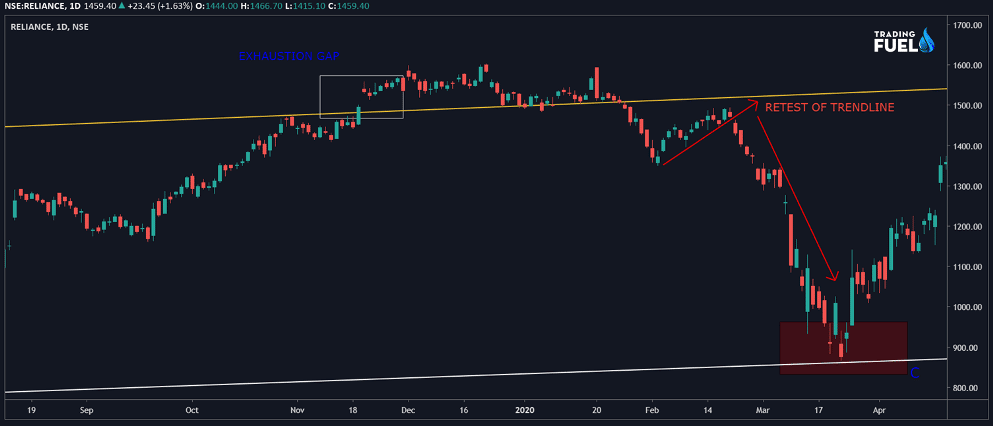This screenshot has height=426, width=993.
Task: Click the 1400.00 price axis label
Action: [969, 146]
